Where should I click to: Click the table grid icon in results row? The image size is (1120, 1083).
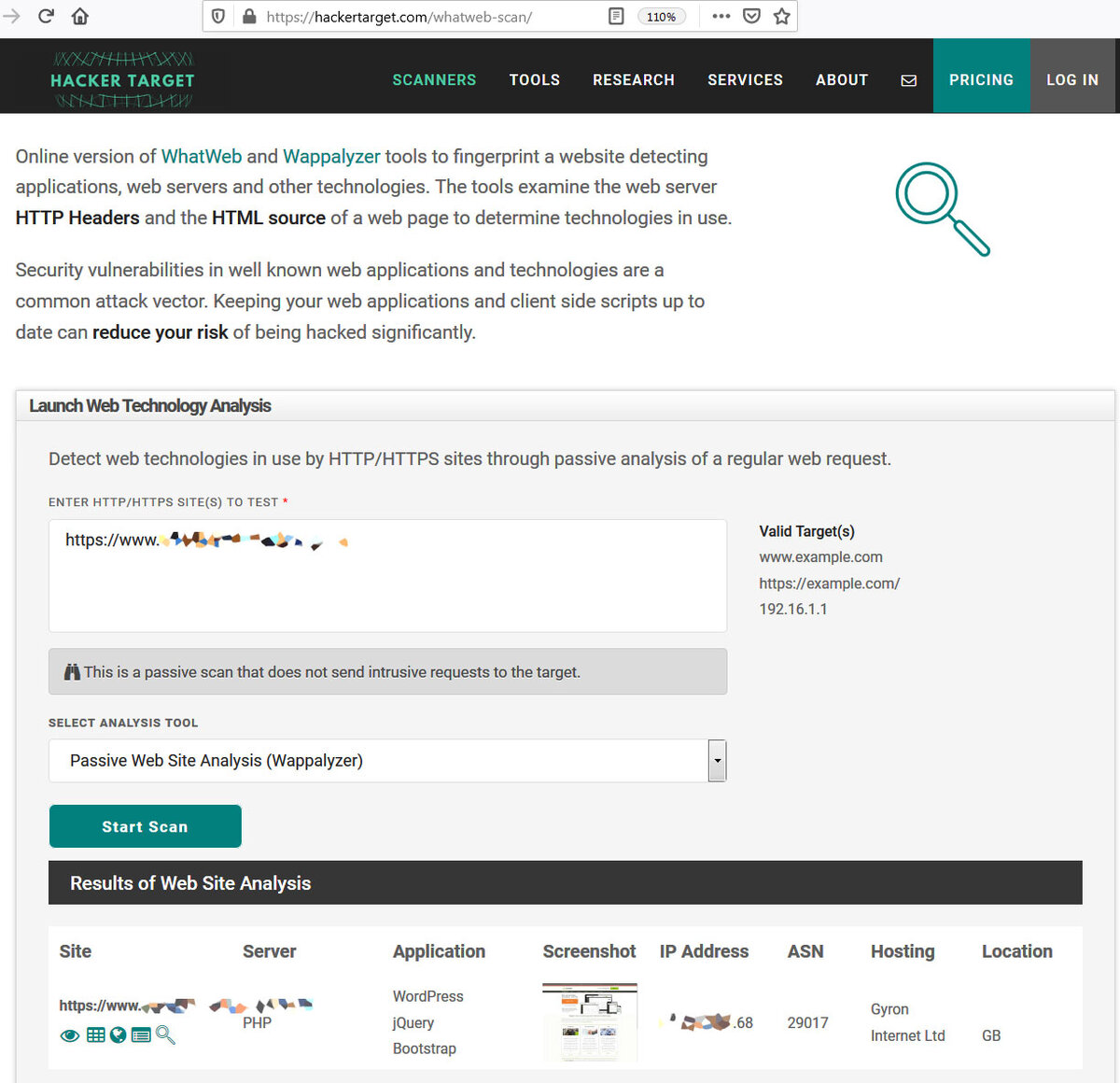coord(95,1034)
